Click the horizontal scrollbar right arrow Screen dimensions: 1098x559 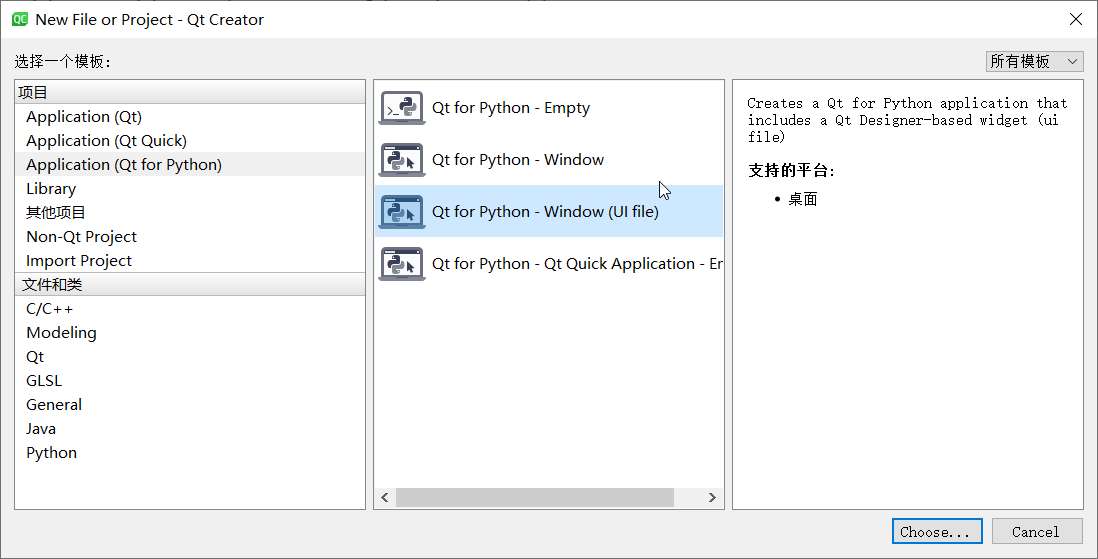[x=712, y=497]
